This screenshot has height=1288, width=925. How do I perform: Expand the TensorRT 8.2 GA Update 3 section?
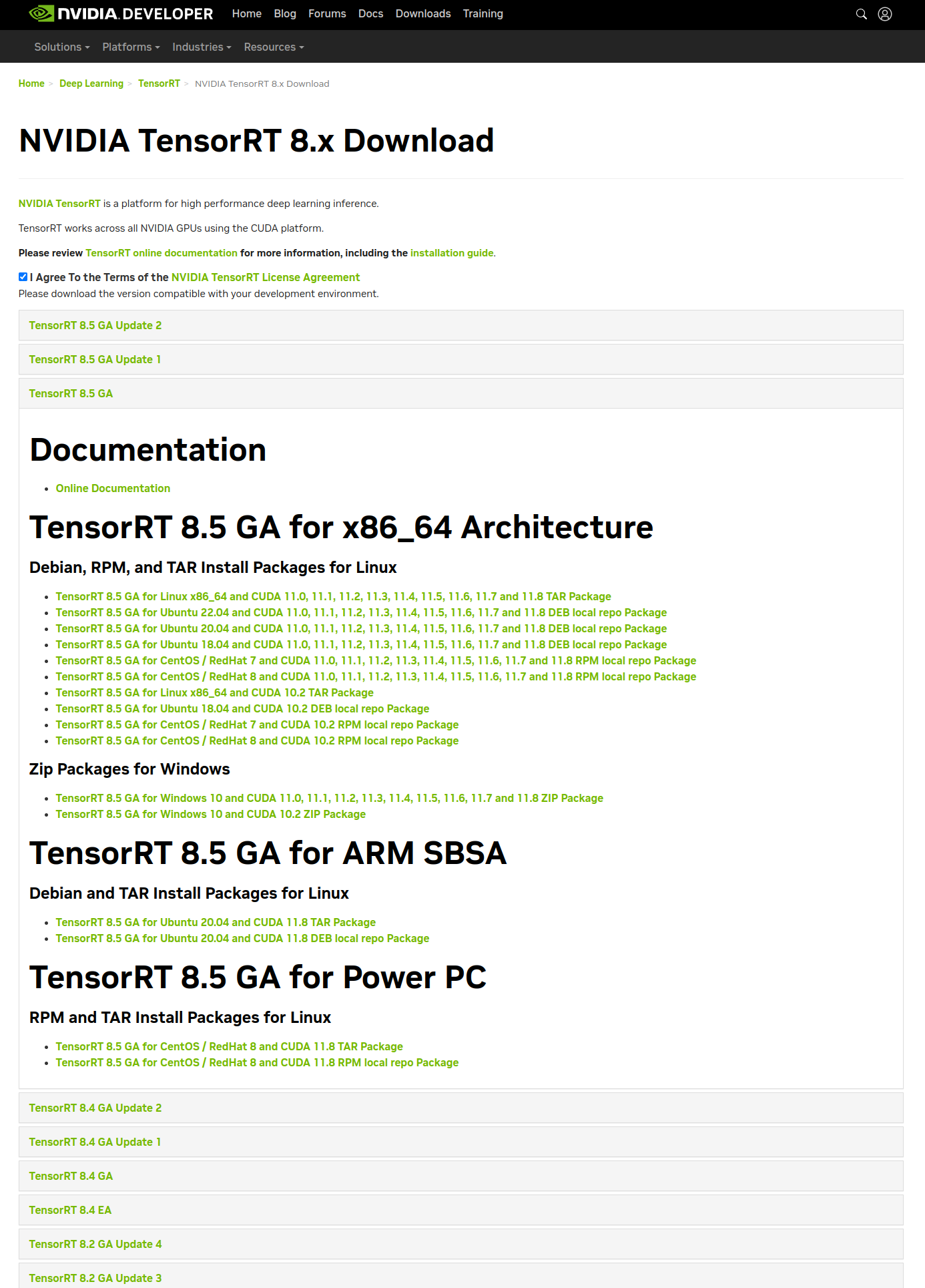point(461,1276)
